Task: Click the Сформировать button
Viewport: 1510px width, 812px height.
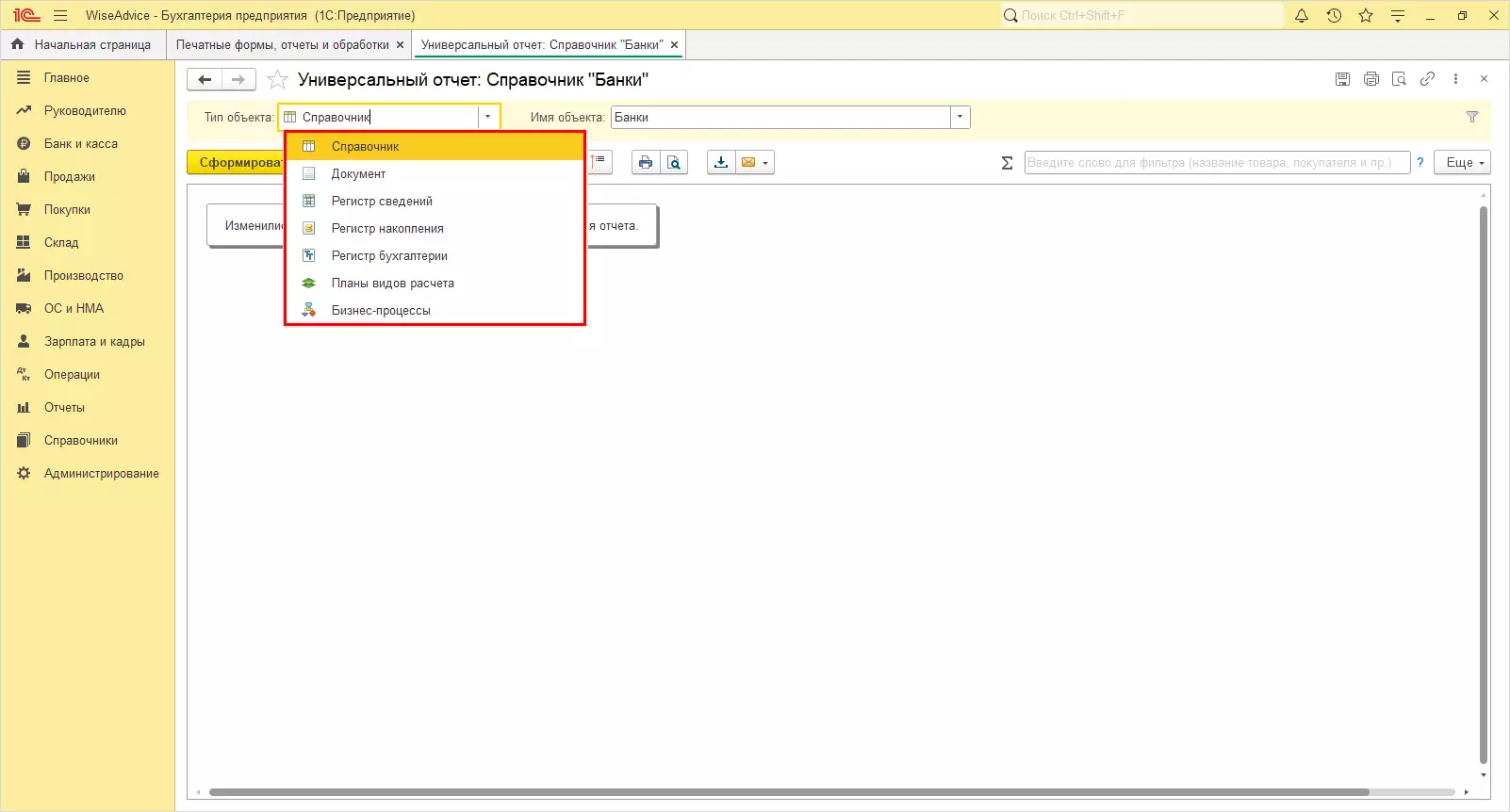Action: pos(236,162)
